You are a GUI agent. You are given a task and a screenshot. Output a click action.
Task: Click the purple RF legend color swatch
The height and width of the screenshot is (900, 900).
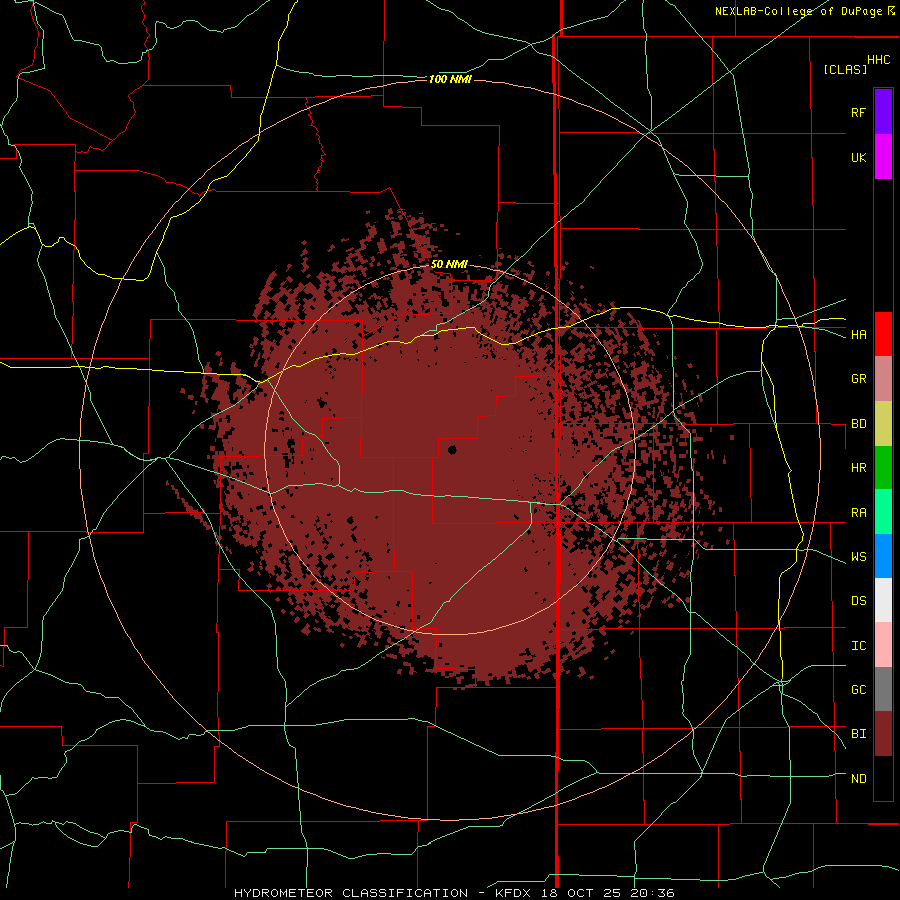(x=883, y=111)
